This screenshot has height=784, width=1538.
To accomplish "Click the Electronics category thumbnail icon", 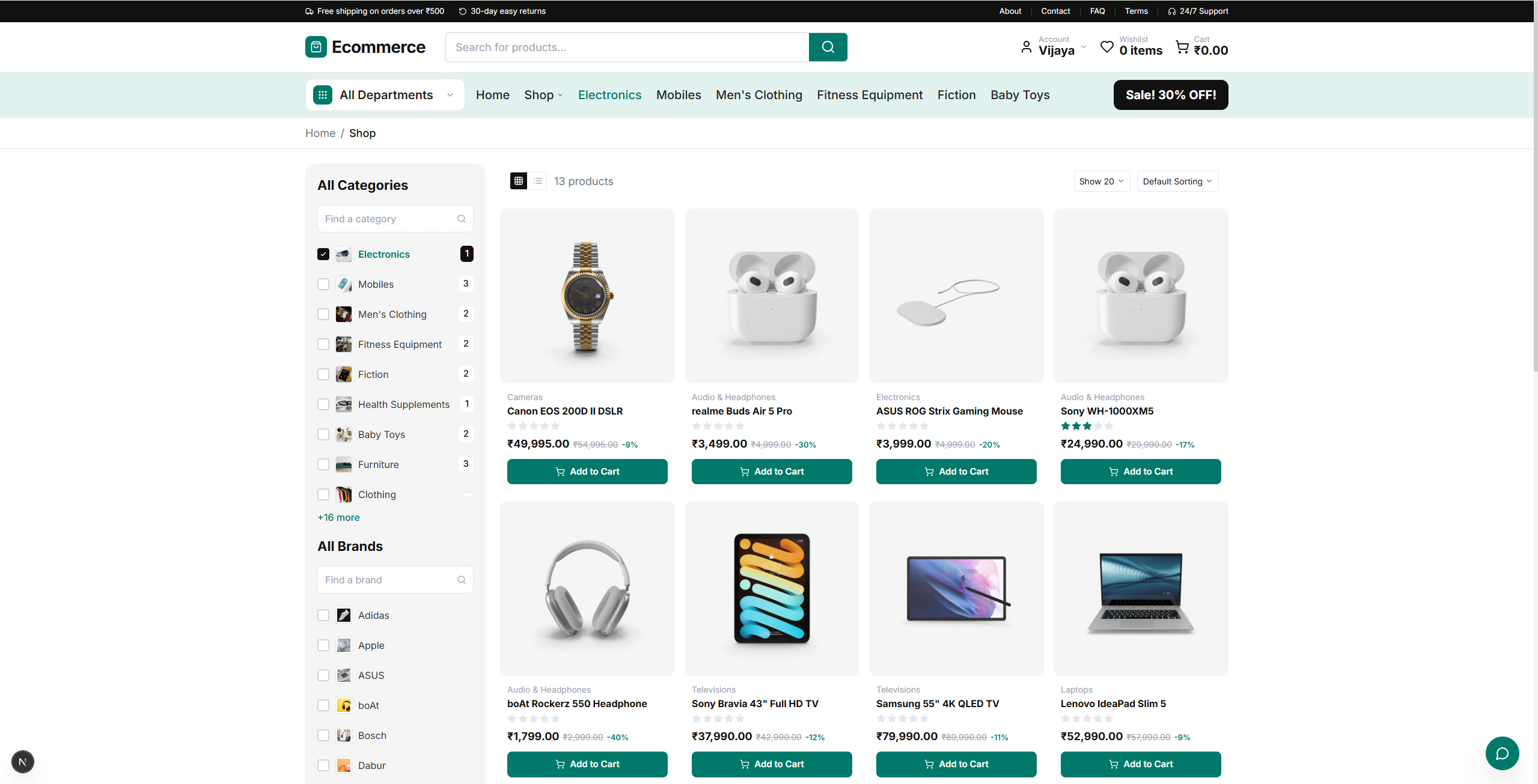I will [344, 254].
